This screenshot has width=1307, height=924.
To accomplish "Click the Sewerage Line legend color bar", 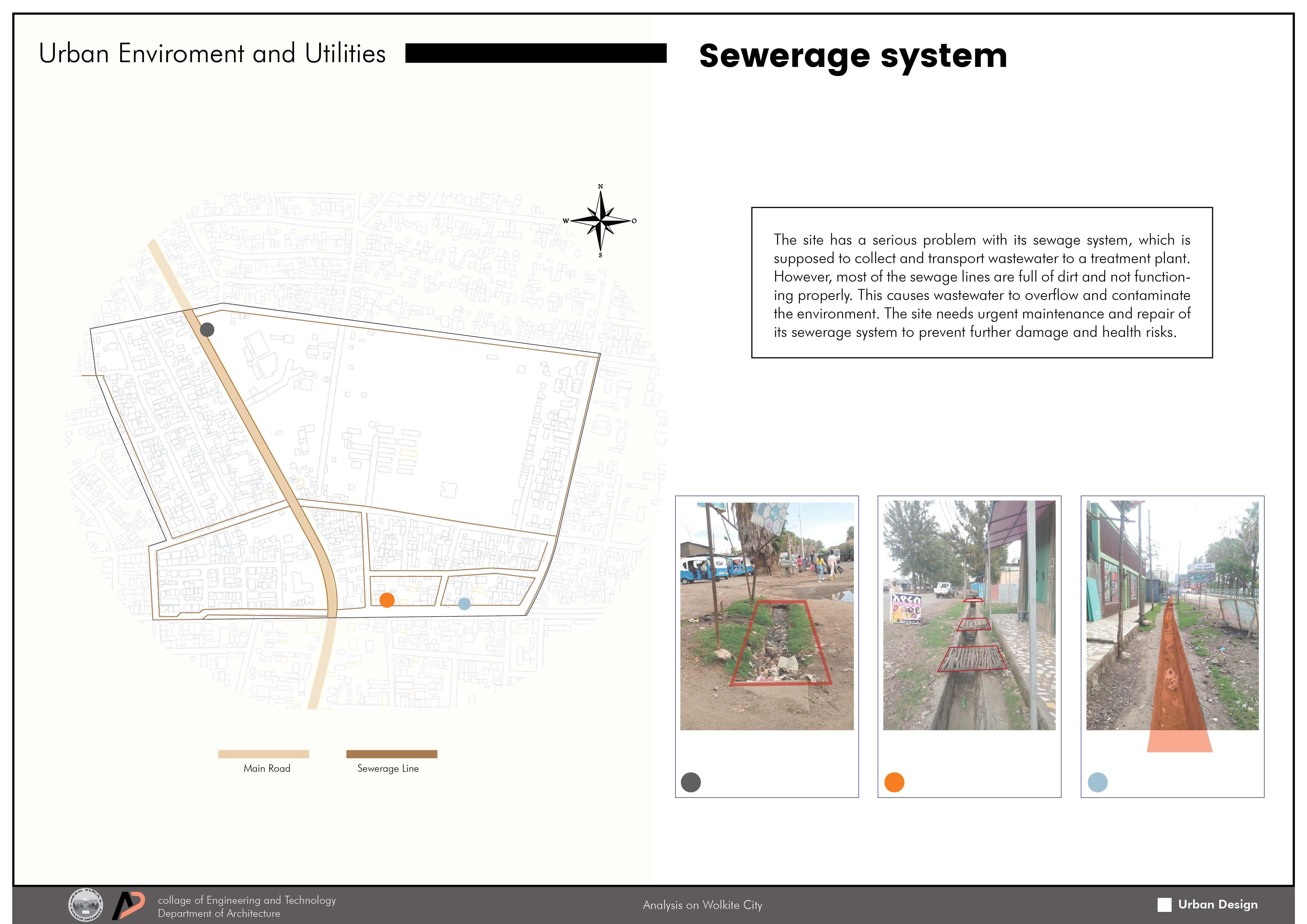I will coord(392,754).
